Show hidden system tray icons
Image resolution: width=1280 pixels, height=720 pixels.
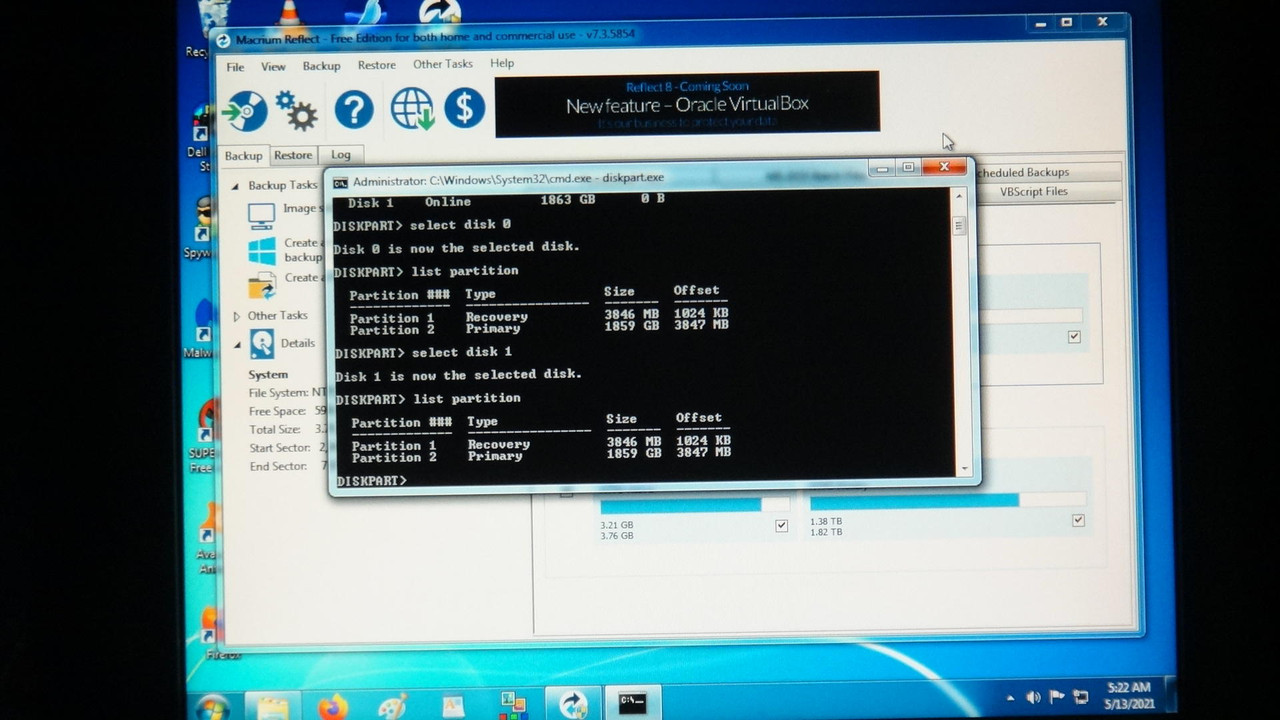(1010, 698)
